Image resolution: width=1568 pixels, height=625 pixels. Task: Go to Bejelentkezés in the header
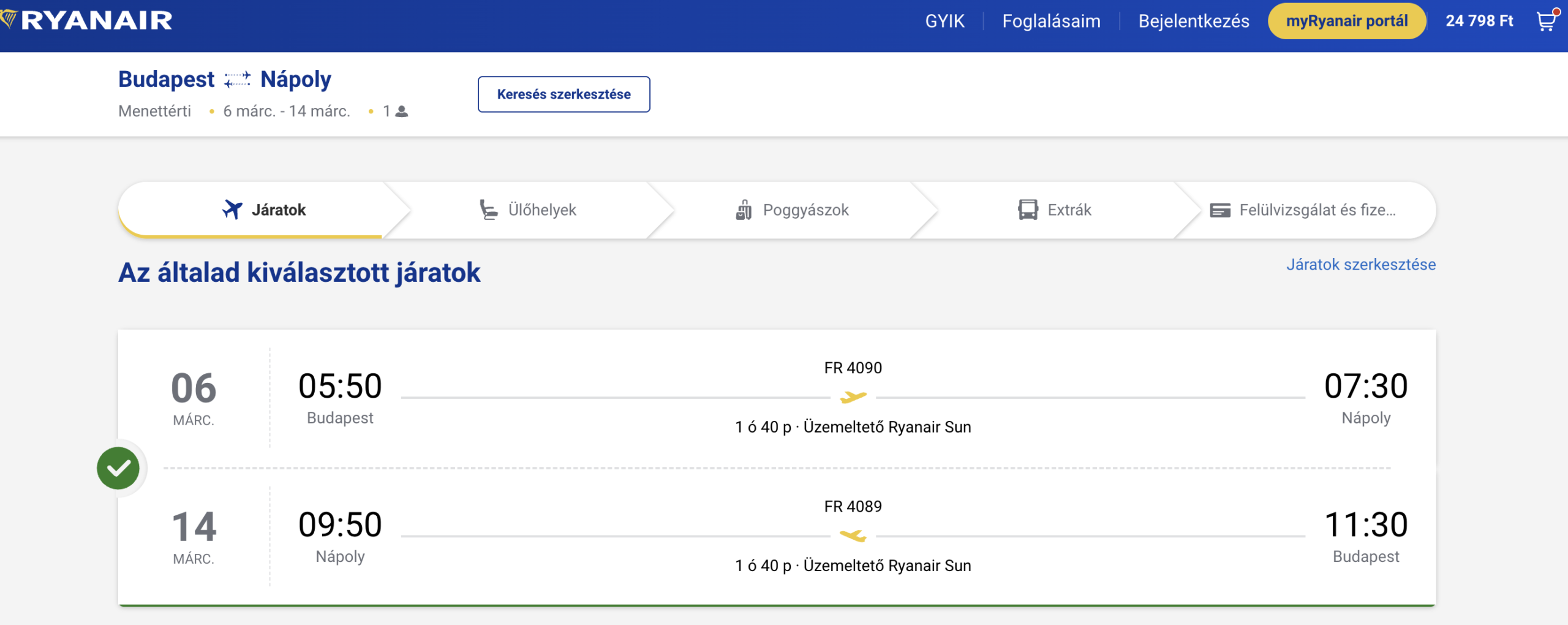click(x=1193, y=21)
